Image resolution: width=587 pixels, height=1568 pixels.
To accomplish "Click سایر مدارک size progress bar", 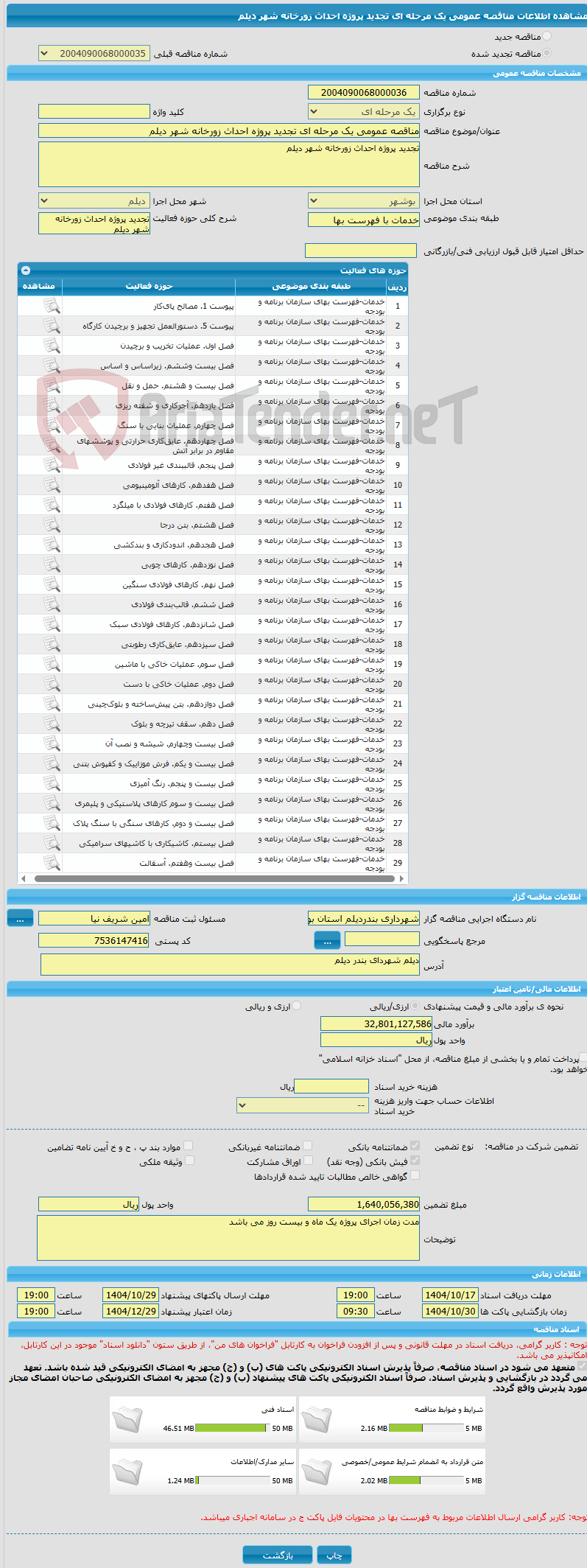I will [233, 1480].
